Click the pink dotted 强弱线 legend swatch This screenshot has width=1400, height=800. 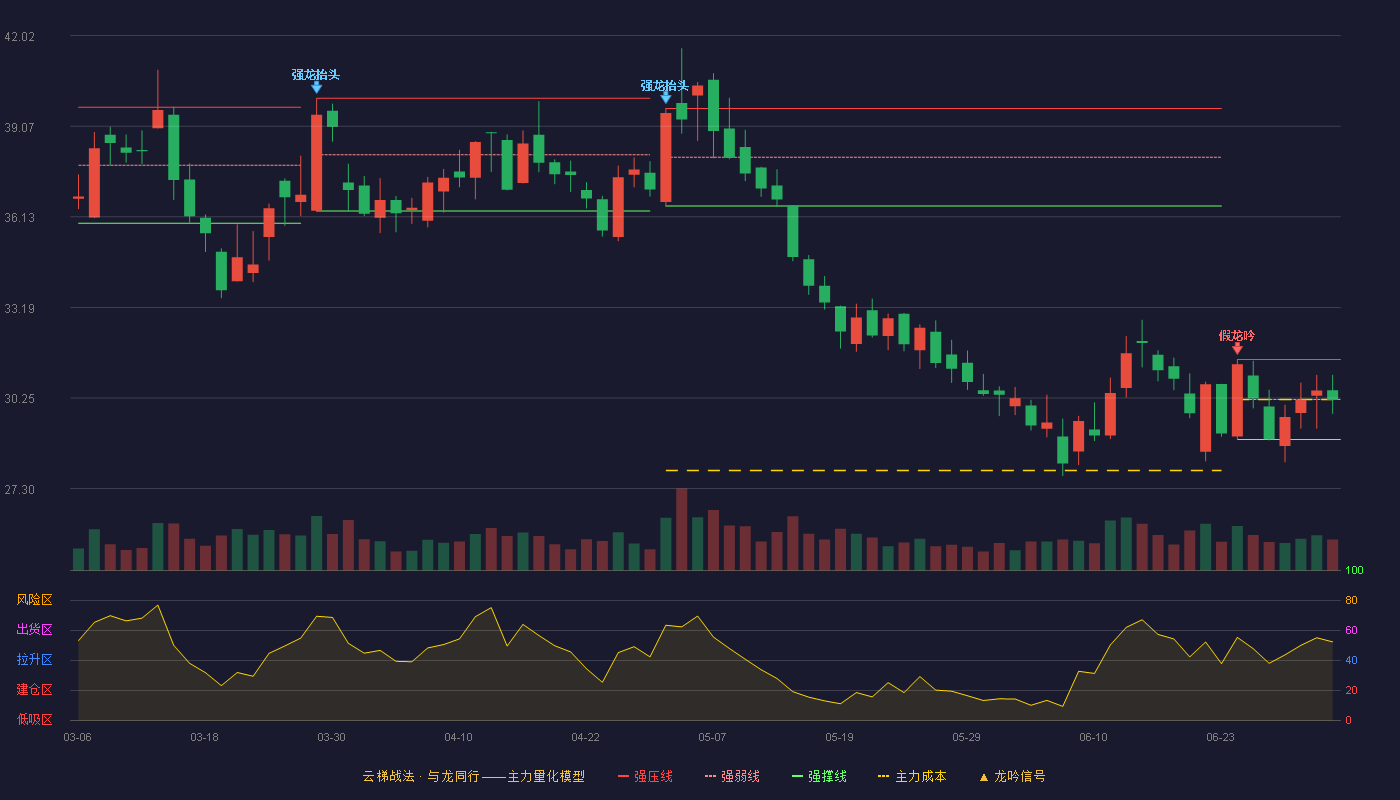[711, 776]
